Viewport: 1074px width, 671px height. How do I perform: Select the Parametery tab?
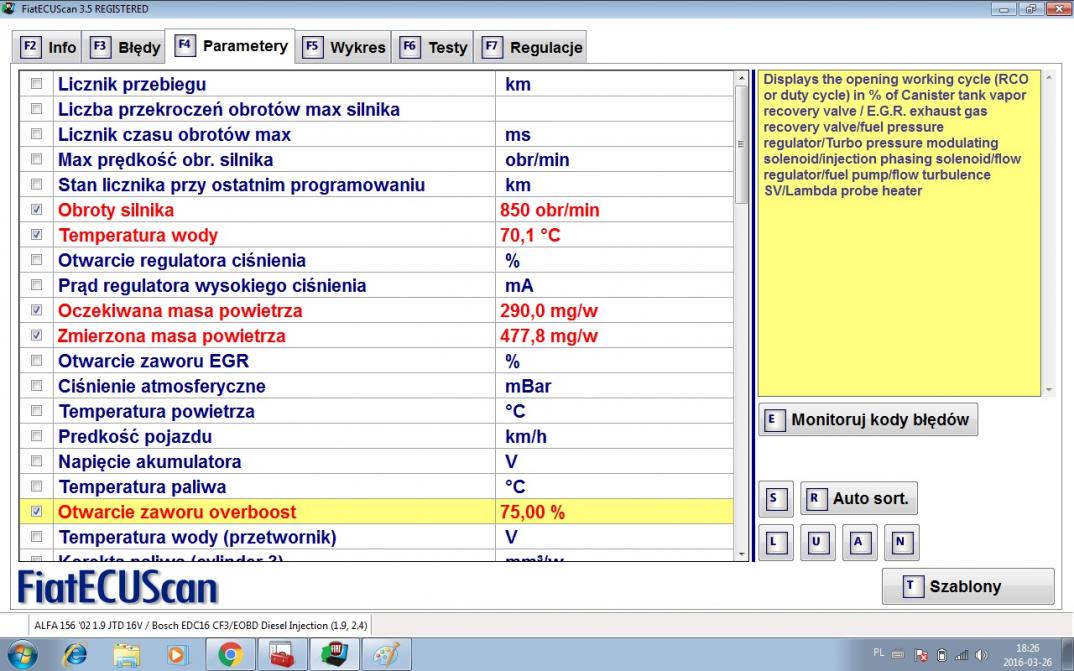click(231, 46)
